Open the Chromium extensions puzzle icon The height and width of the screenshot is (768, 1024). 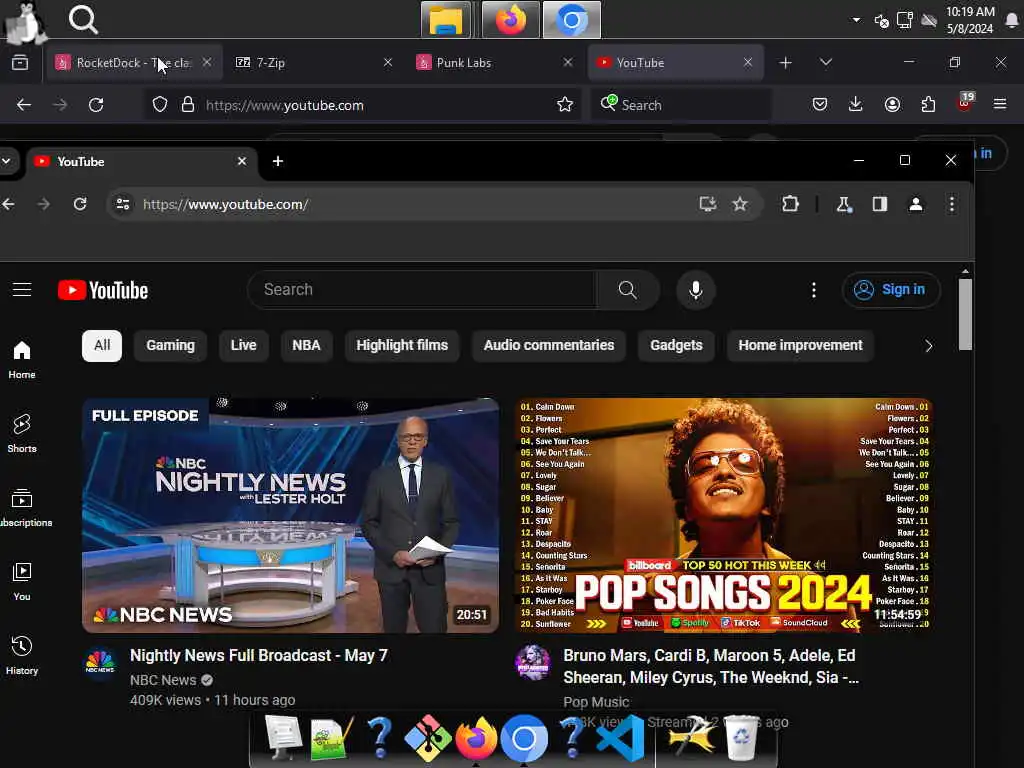click(790, 204)
